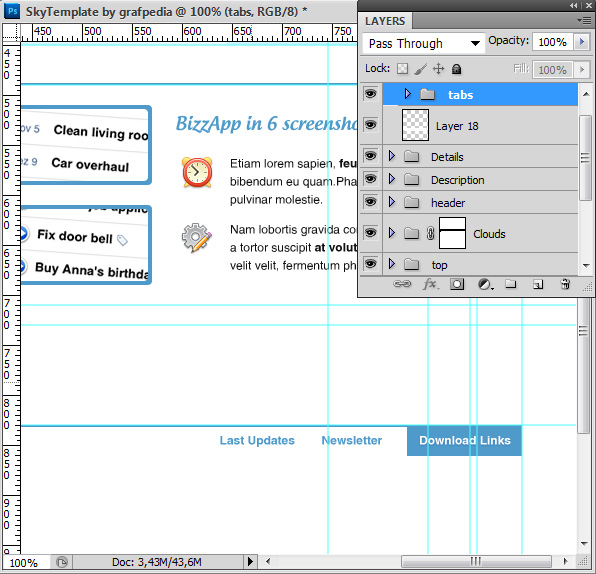The height and width of the screenshot is (574, 596).
Task: Click the Photoshop Ps icon in title bar
Action: click(x=12, y=11)
